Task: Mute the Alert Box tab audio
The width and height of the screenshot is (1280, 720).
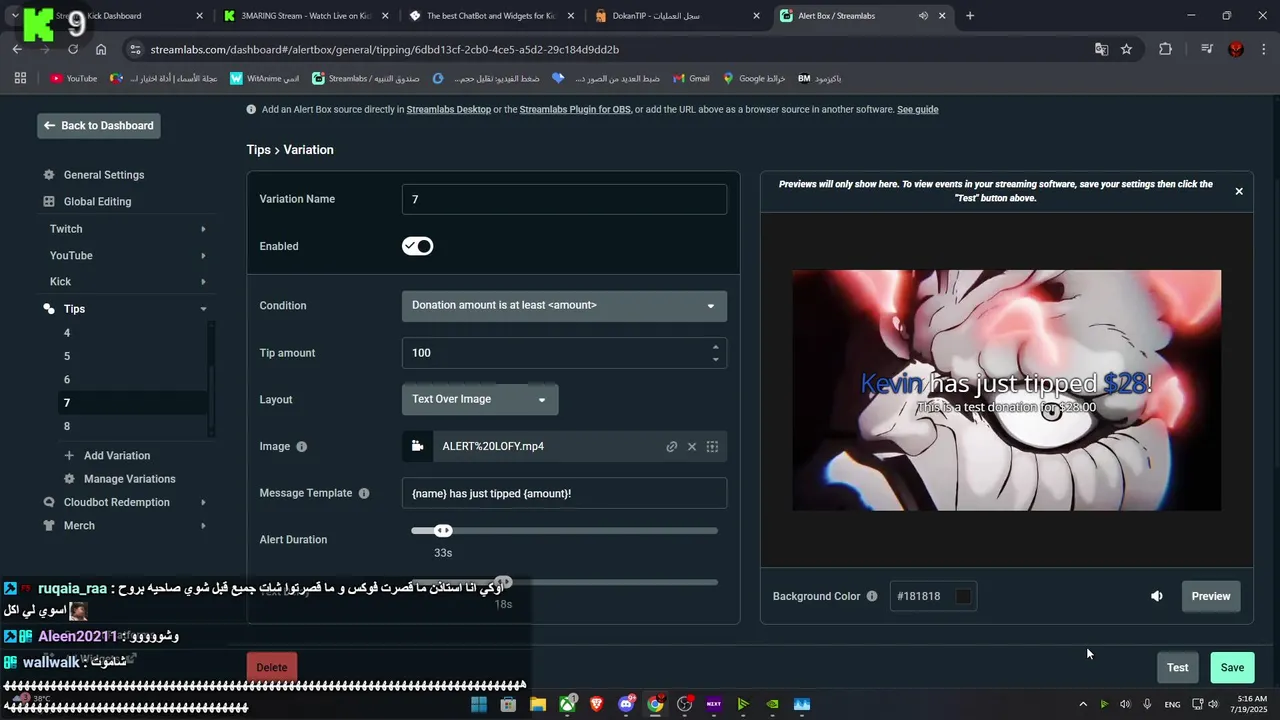Action: [x=923, y=16]
